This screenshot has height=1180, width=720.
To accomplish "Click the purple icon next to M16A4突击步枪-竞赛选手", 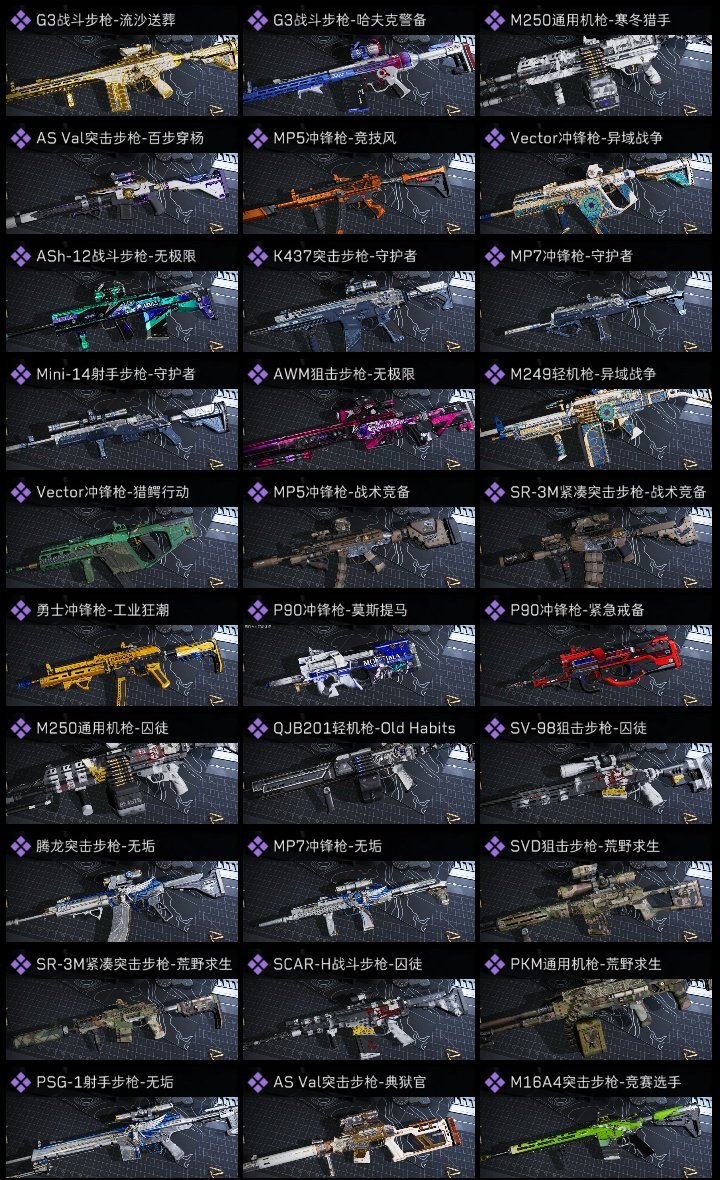I will coord(494,1082).
